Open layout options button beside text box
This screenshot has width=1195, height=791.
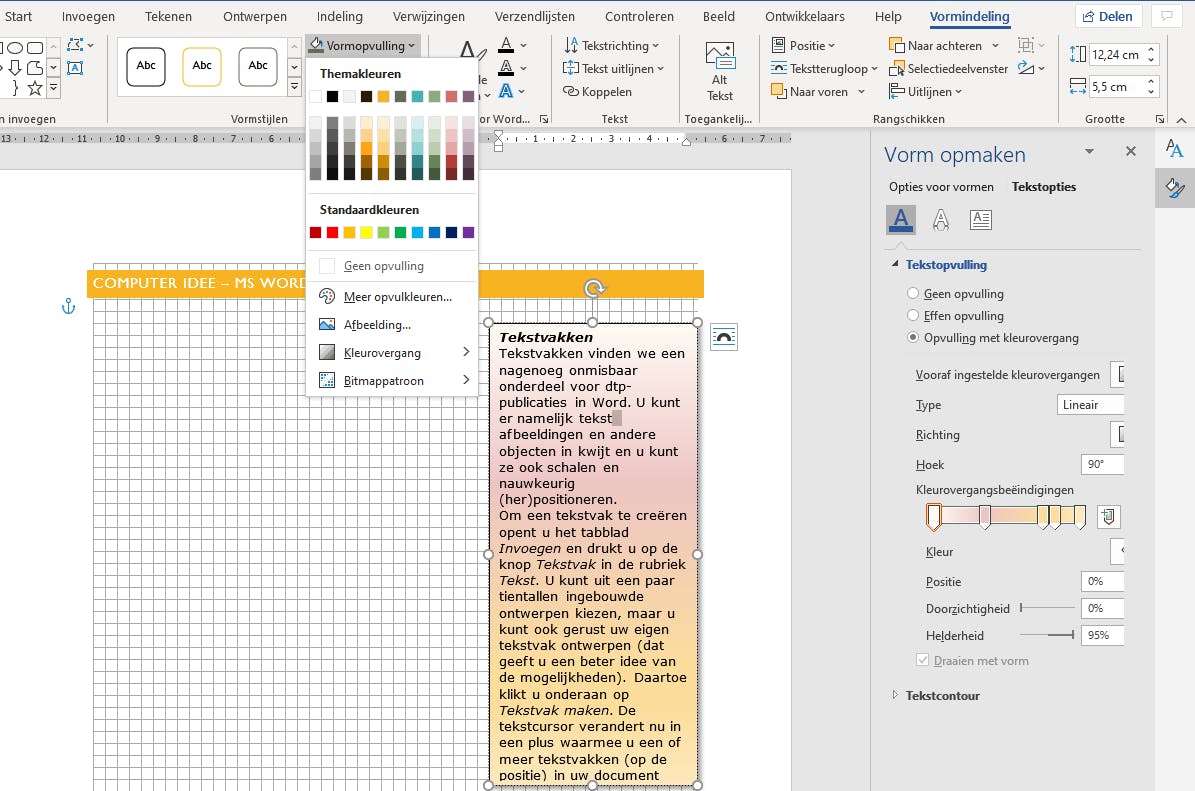pyautogui.click(x=724, y=338)
